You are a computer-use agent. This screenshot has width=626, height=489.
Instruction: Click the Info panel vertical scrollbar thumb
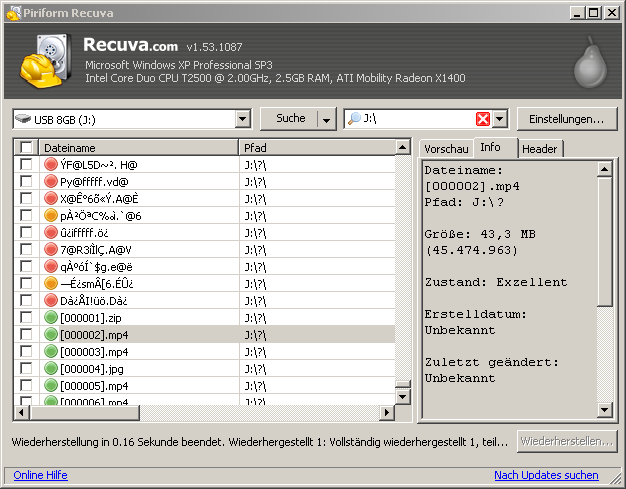coord(605,242)
